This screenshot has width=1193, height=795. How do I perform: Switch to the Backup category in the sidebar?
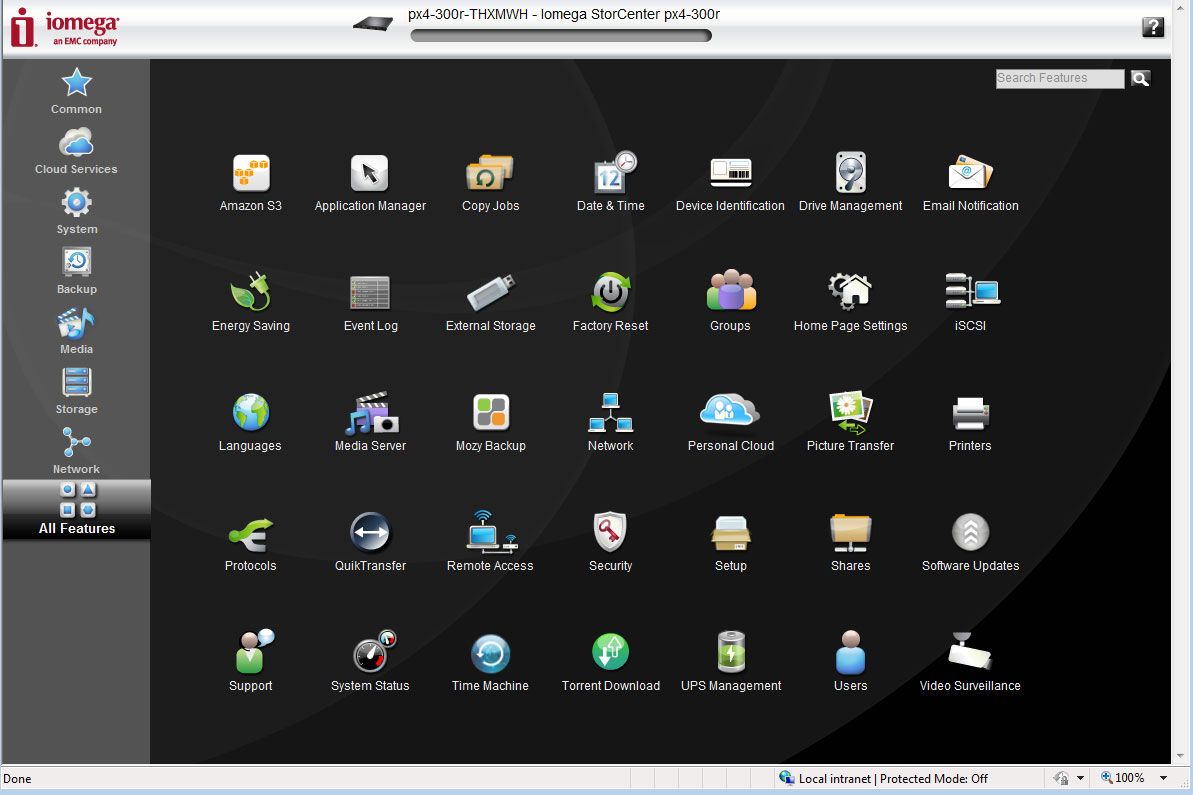[x=76, y=271]
